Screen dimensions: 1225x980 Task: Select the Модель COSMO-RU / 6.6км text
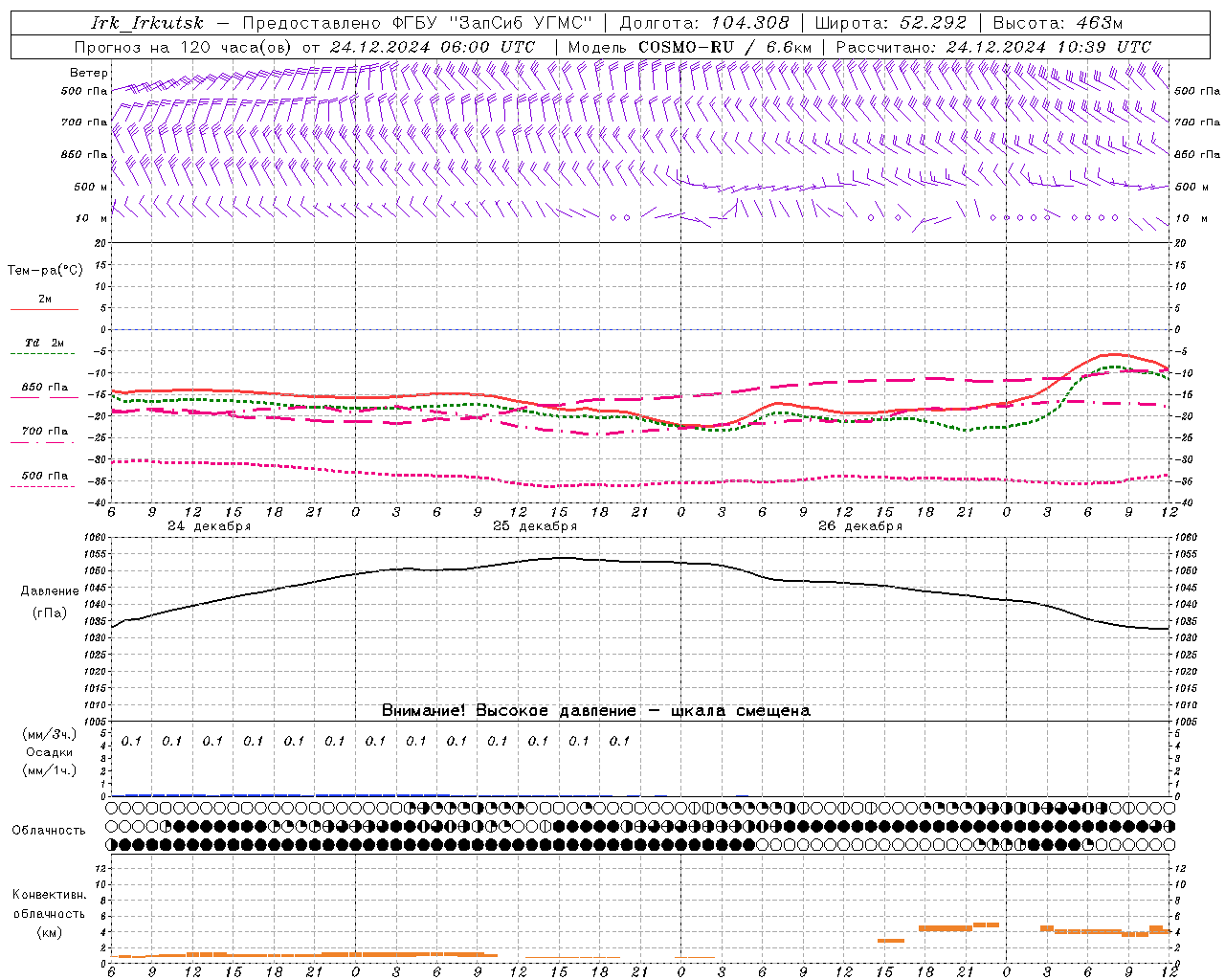click(x=689, y=47)
